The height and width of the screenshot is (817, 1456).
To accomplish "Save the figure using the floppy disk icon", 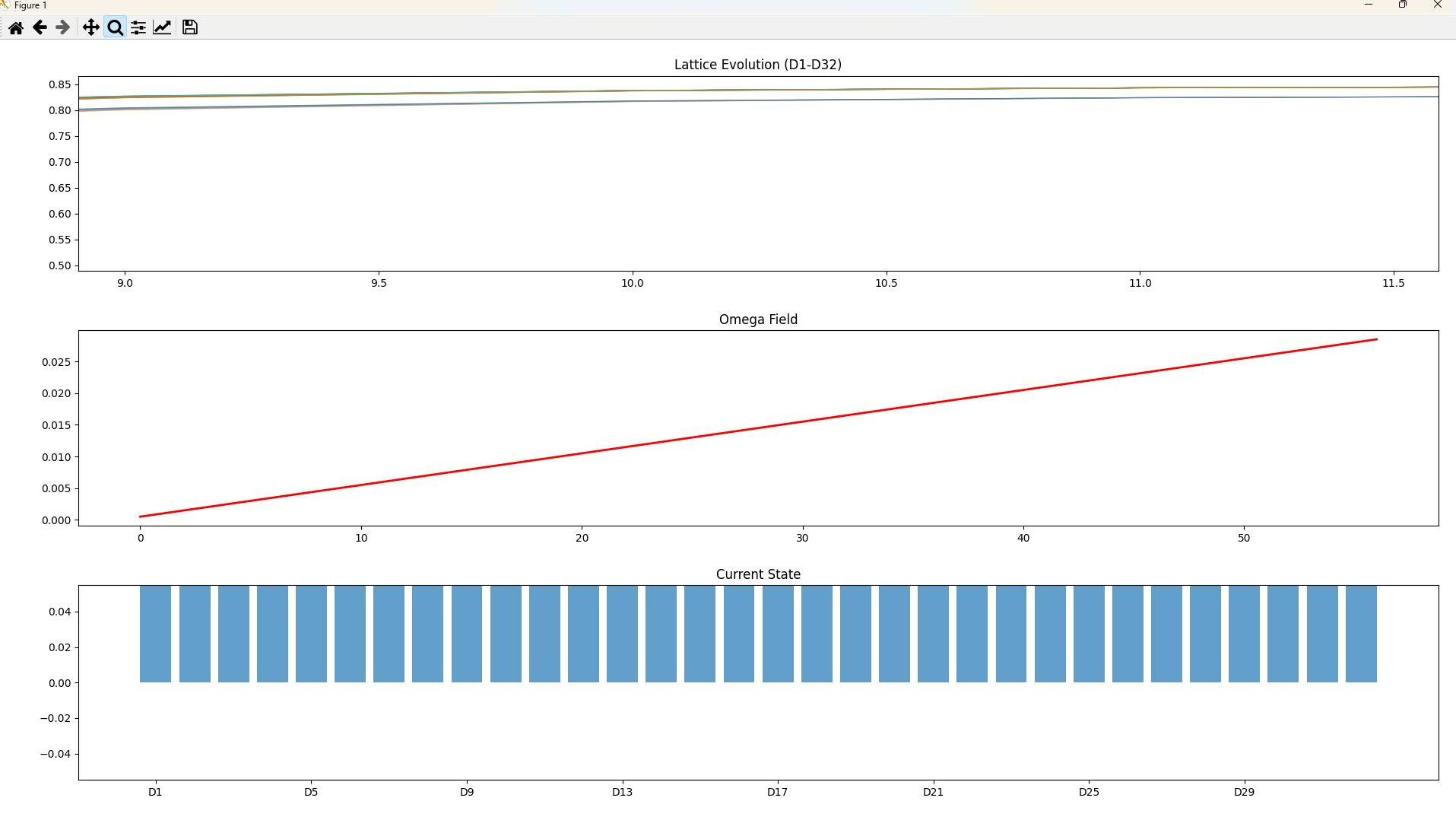I will [x=190, y=28].
